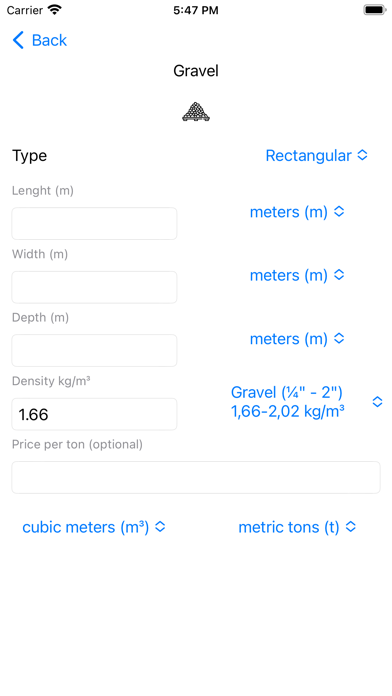This screenshot has width=392, height=696.
Task: Open the Rectangular type dropdown
Action: (317, 155)
